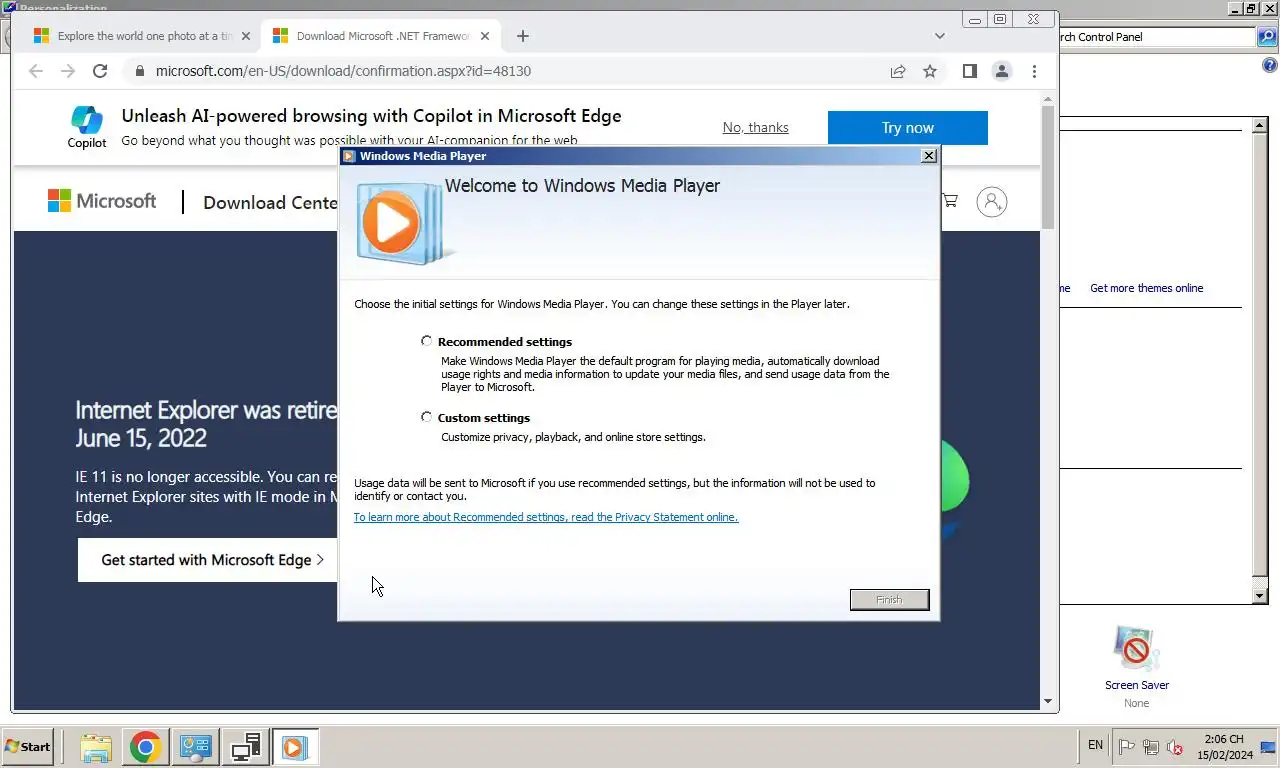Toggle the Chrome side panel icon

click(969, 71)
